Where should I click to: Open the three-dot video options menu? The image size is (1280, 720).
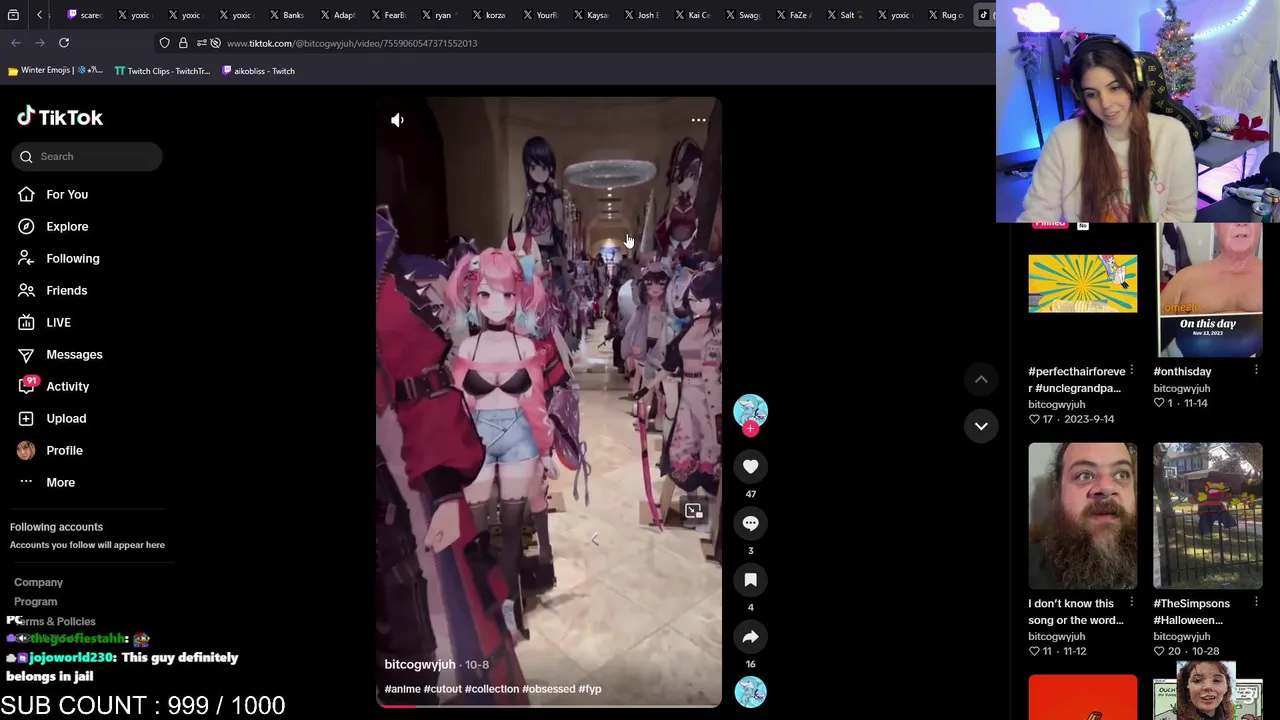[698, 120]
